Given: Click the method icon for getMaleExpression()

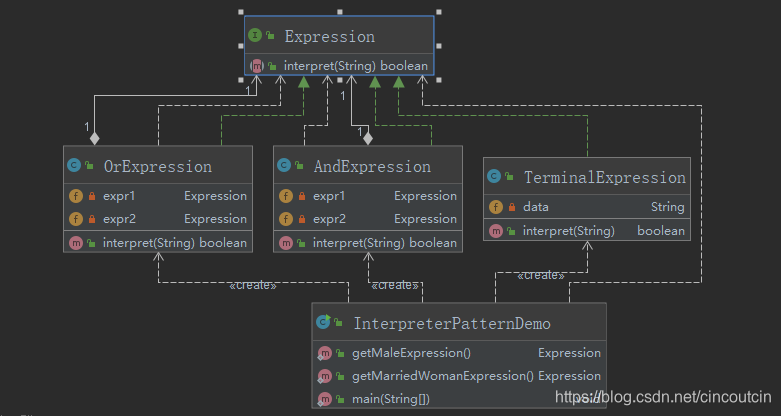Looking at the screenshot, I should (324, 353).
